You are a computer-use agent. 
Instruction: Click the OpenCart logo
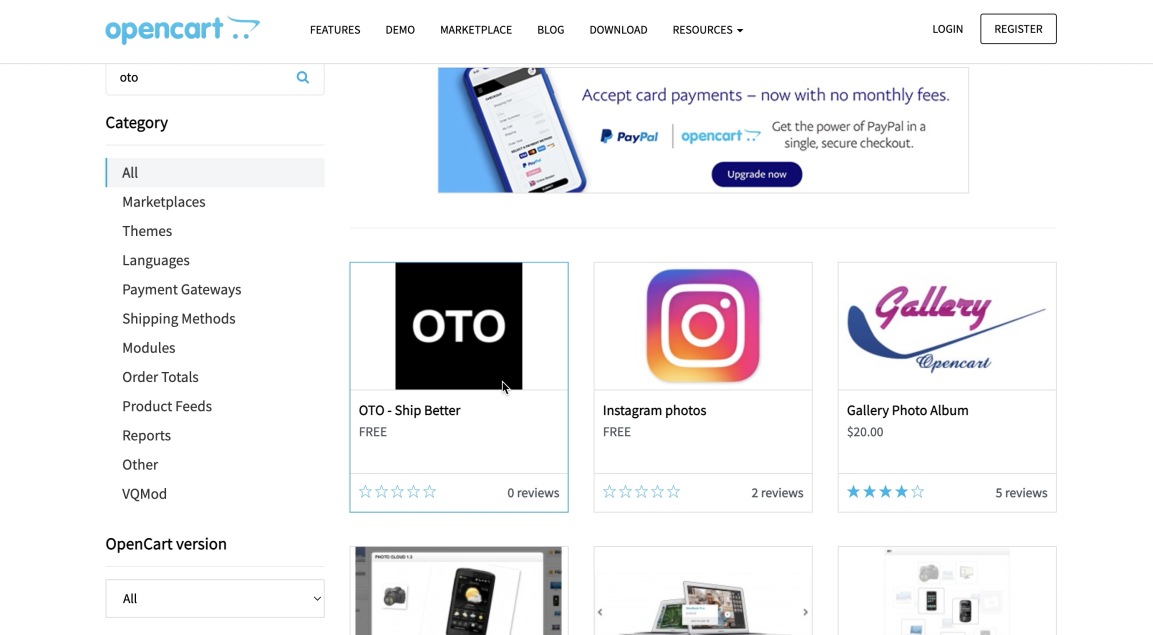coord(182,29)
